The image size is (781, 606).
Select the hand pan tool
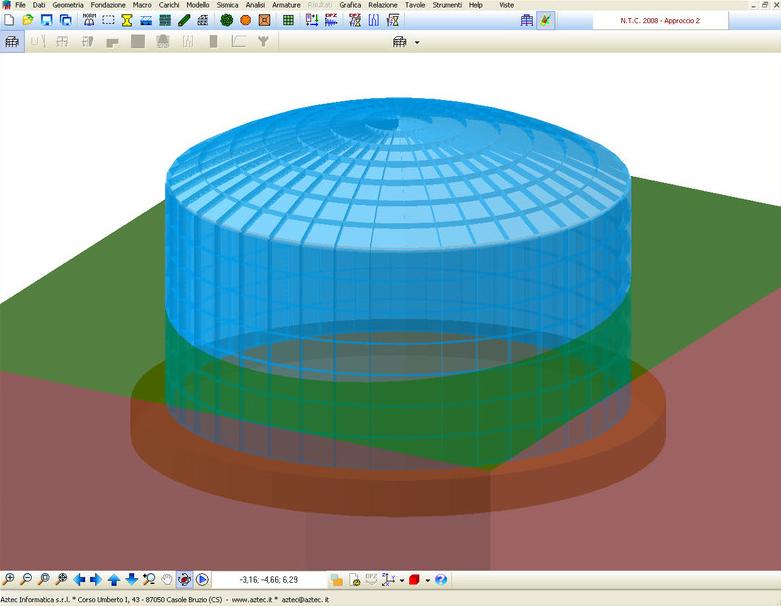[x=167, y=579]
